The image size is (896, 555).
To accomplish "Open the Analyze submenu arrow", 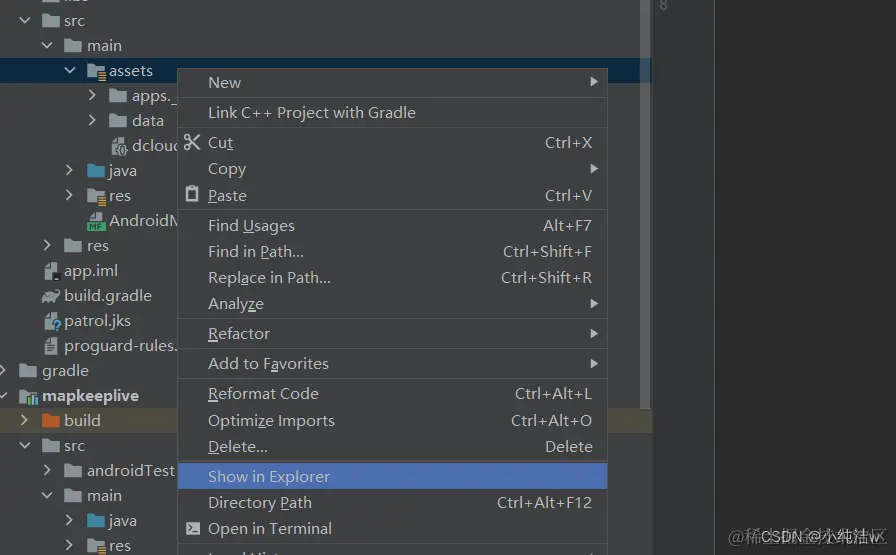I will [x=594, y=304].
